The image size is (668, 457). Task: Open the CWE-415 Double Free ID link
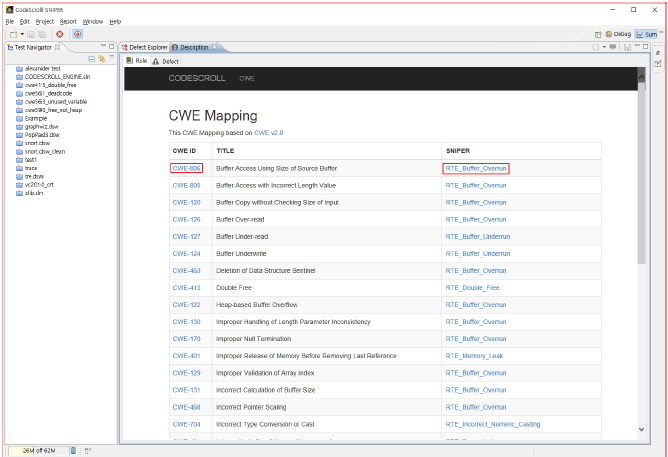coord(187,288)
